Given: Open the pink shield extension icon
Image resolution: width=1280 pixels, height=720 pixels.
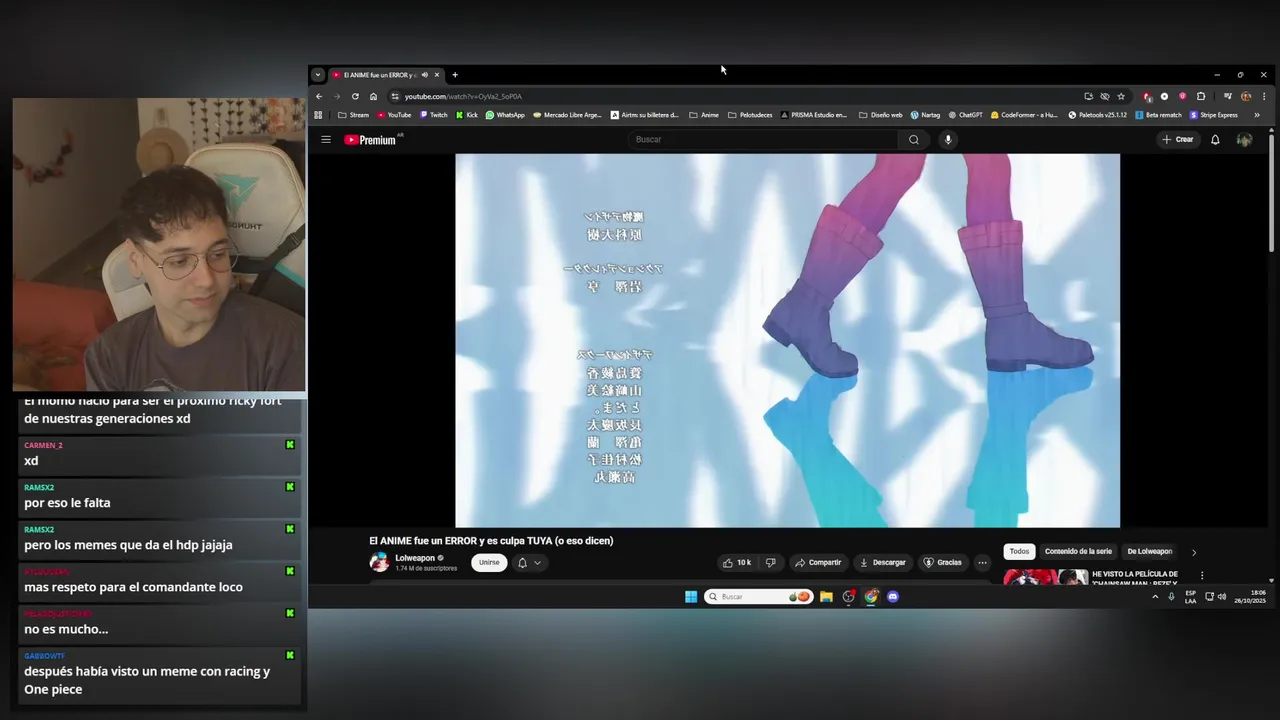Looking at the screenshot, I should (1183, 96).
